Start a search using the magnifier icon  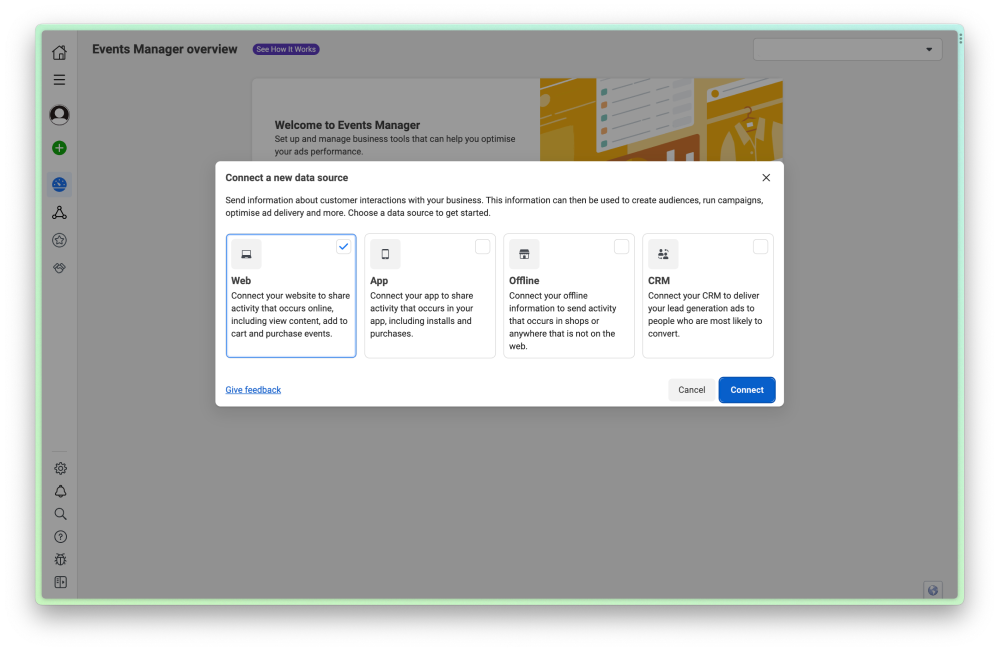60,514
